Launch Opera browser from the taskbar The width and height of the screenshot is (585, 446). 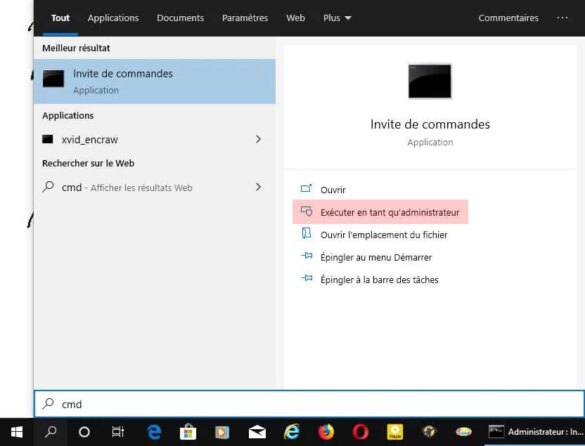pyautogui.click(x=360, y=432)
